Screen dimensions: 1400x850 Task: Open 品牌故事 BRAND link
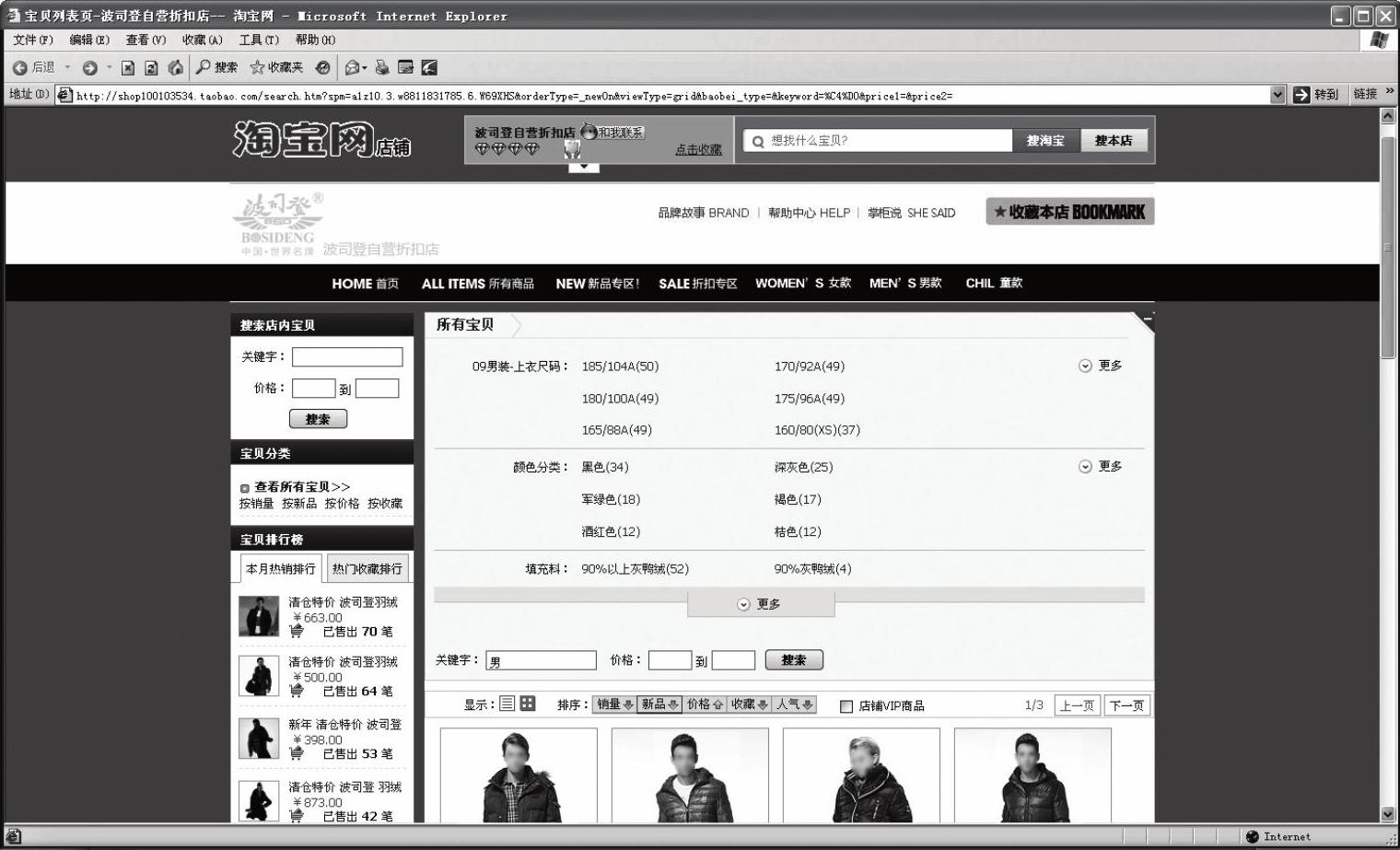(703, 213)
